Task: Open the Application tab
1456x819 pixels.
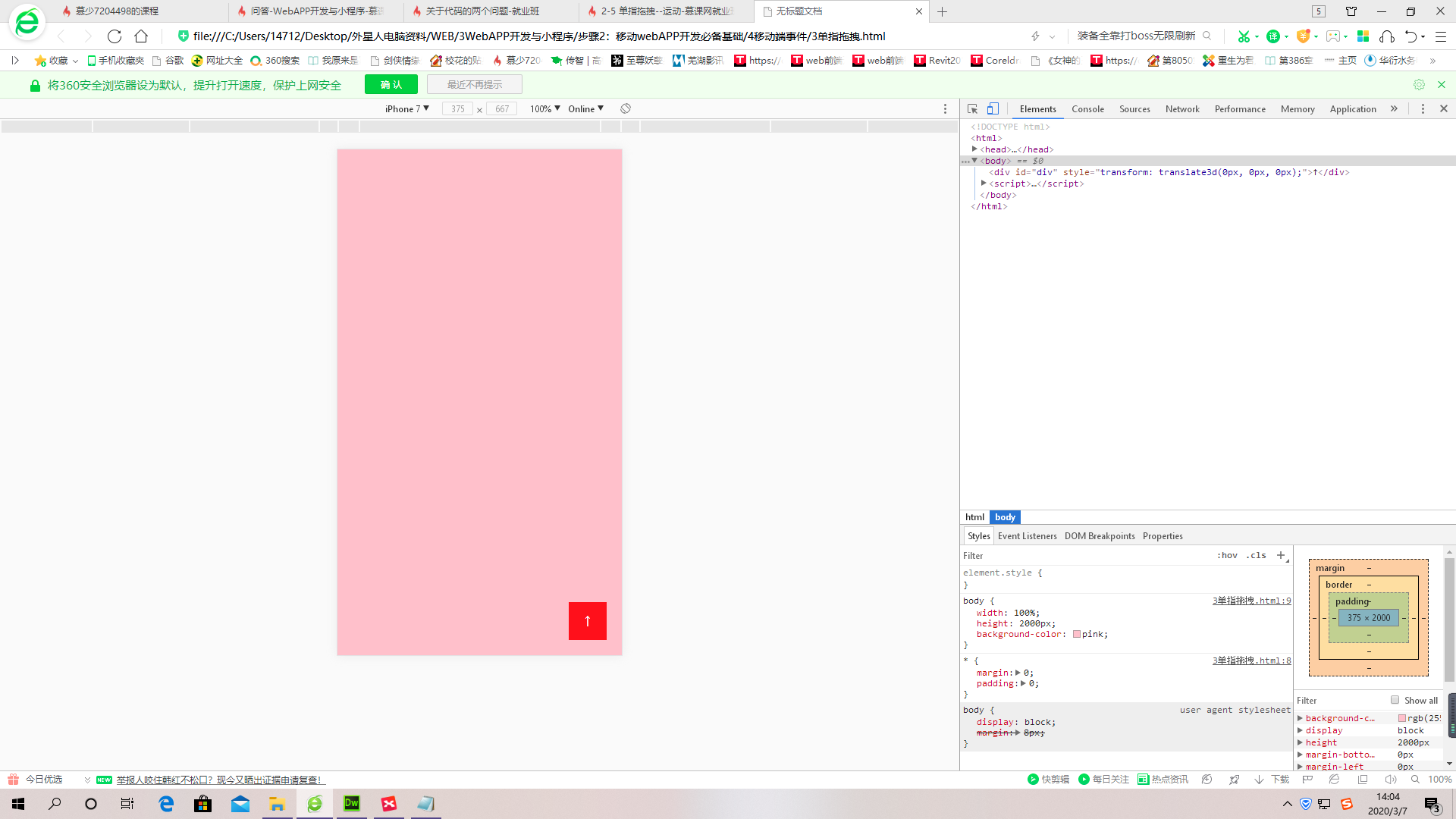Action: [x=1353, y=109]
